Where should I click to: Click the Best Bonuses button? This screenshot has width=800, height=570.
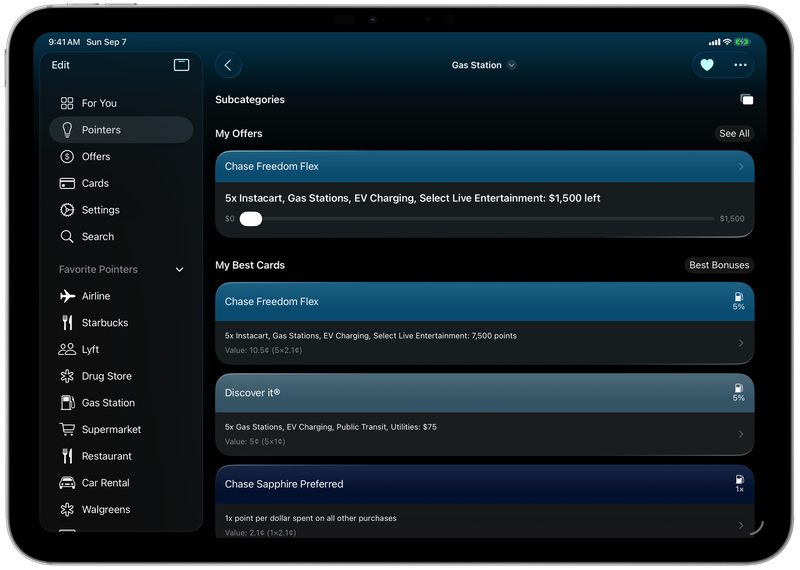pos(719,265)
